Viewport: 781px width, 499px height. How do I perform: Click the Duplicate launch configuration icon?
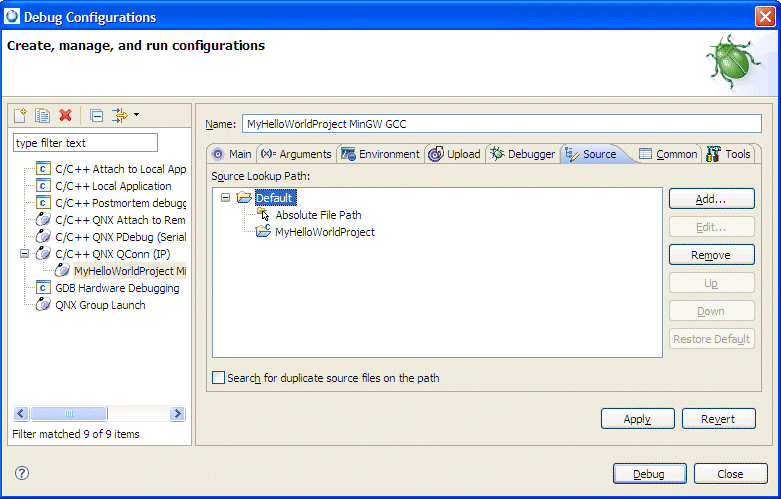(43, 116)
